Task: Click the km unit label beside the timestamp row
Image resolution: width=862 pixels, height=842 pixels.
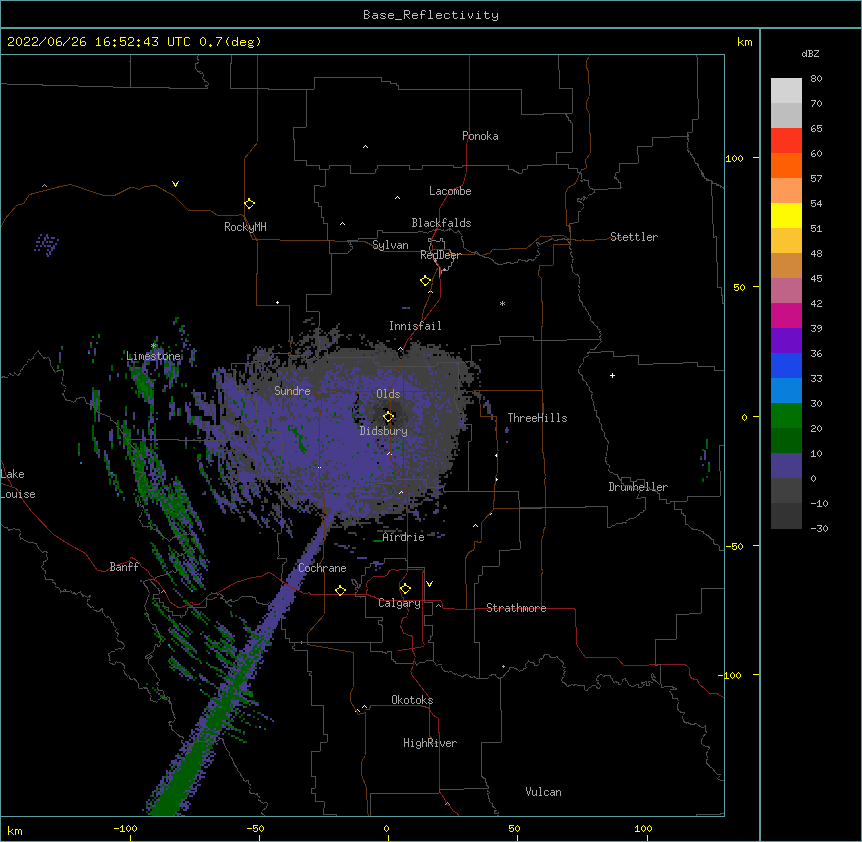Action: click(745, 42)
